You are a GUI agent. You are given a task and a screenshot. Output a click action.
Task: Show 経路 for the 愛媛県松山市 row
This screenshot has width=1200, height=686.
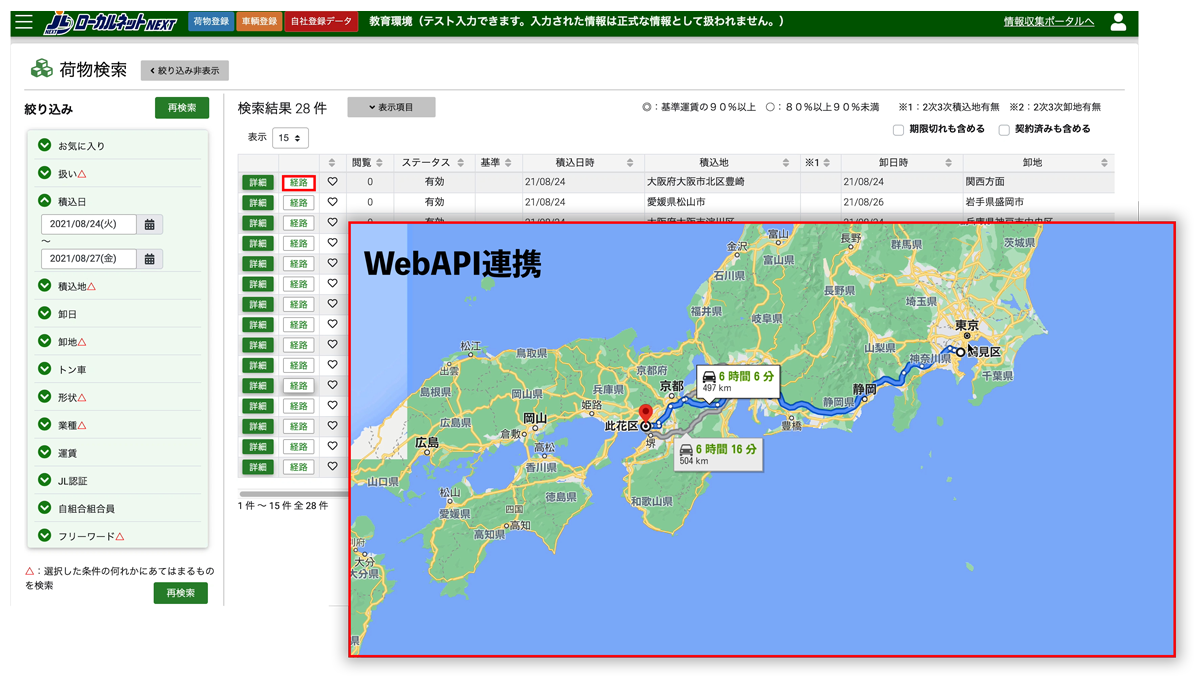click(299, 203)
